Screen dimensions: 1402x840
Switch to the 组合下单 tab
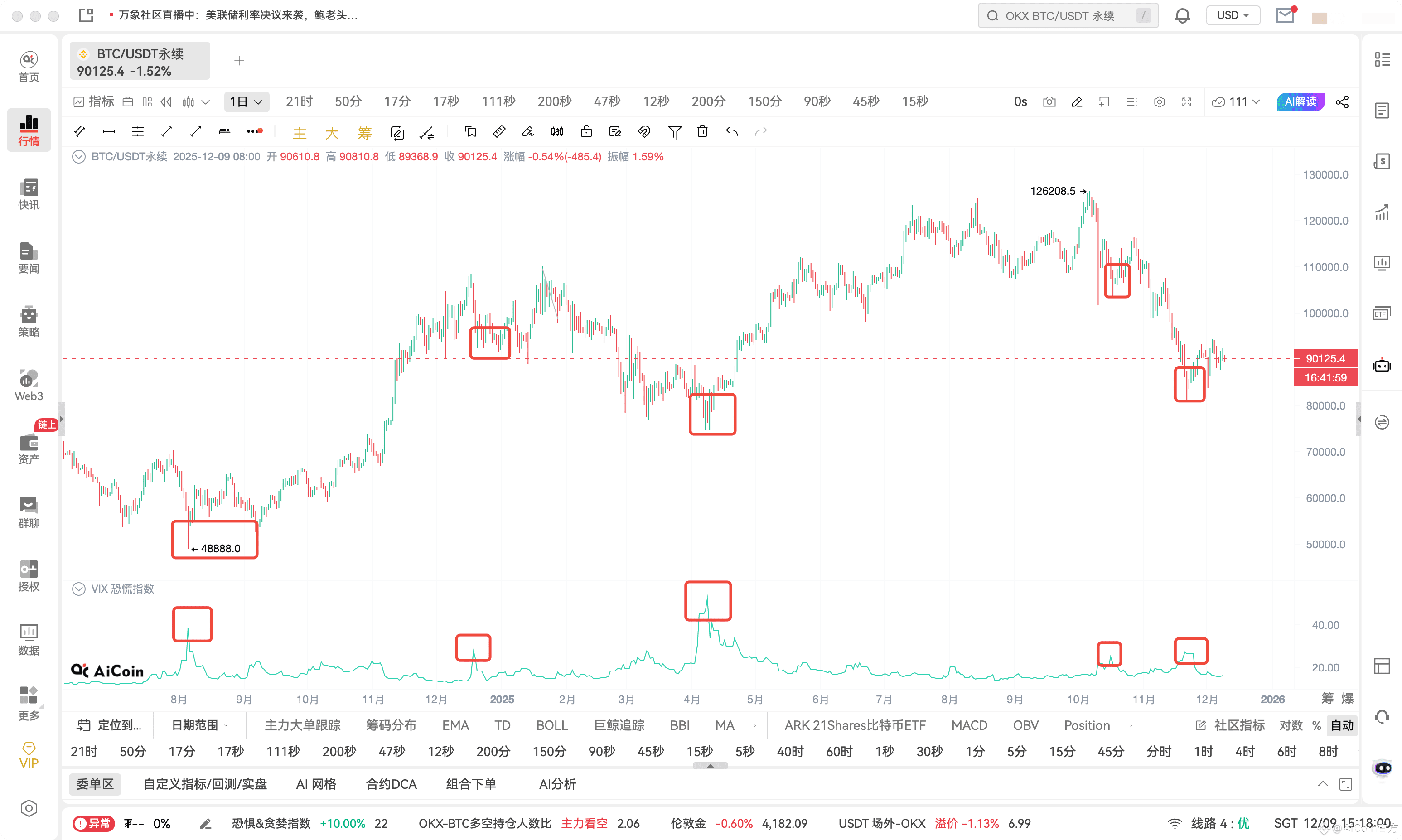click(471, 784)
